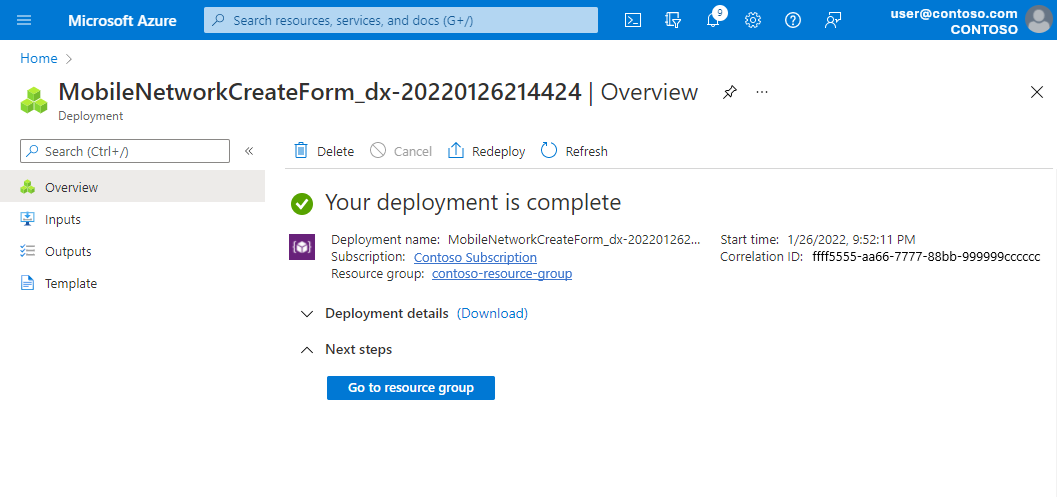The height and width of the screenshot is (497, 1057).
Task: Click Cancel in the command bar
Action: pos(401,151)
